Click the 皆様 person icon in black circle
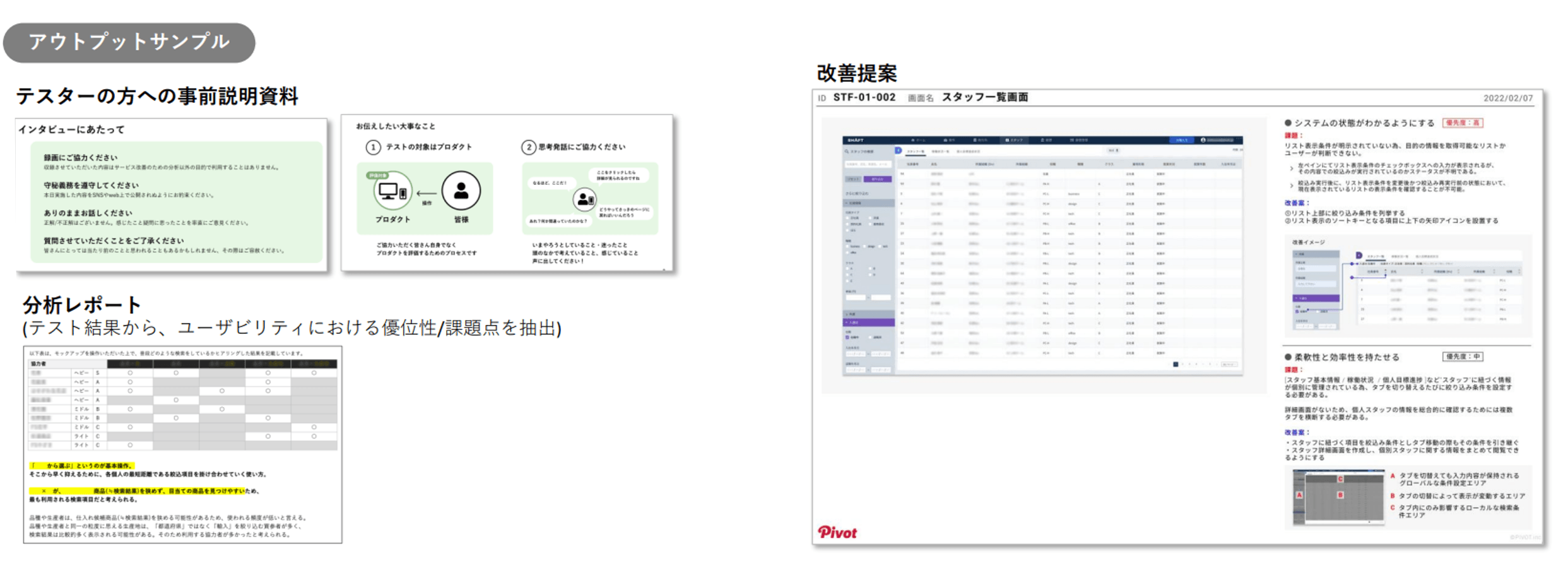 coord(461,191)
